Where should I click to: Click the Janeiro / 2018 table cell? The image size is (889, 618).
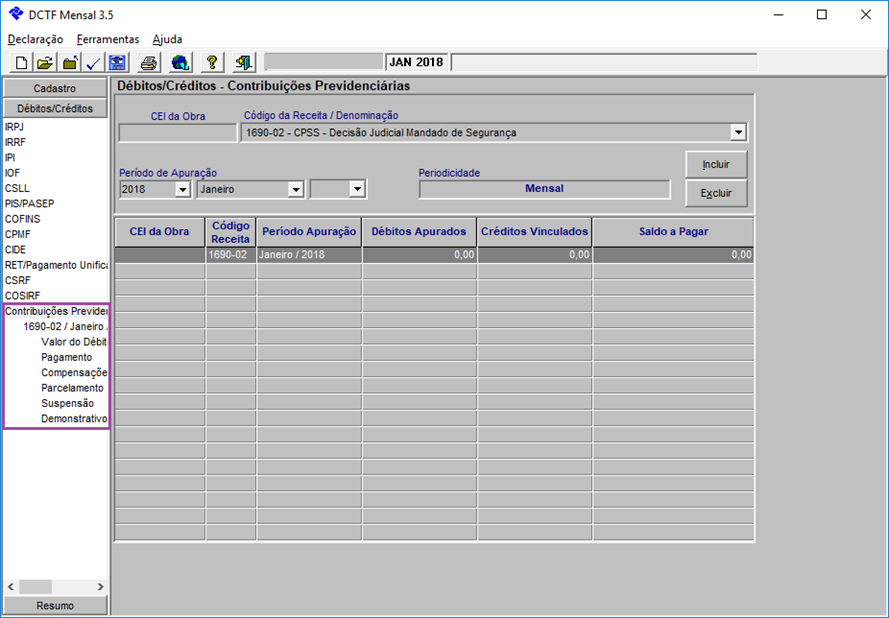(309, 255)
